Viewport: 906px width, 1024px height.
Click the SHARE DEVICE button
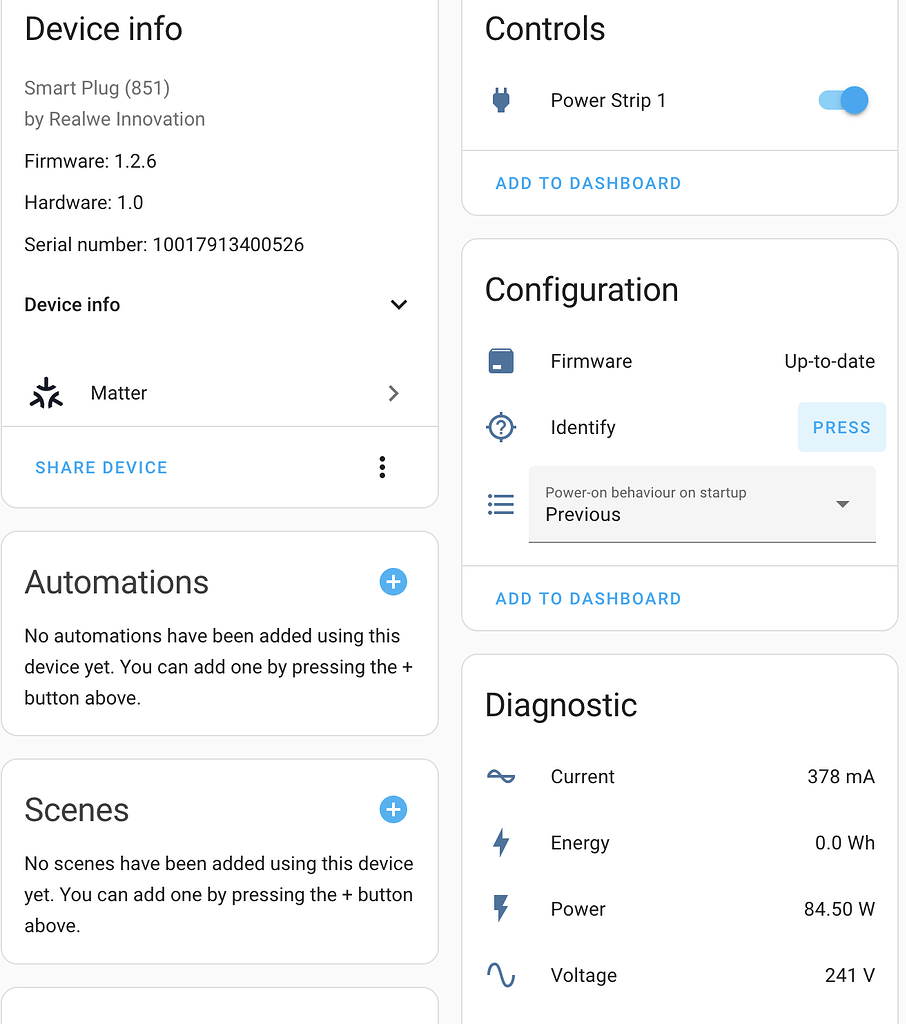[101, 467]
